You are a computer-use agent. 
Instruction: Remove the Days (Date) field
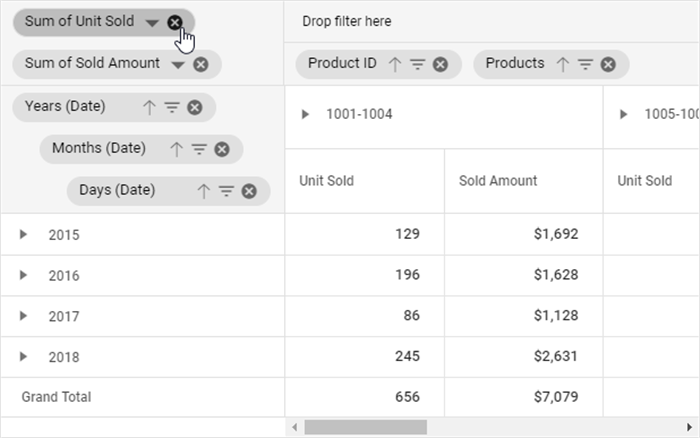tap(249, 191)
